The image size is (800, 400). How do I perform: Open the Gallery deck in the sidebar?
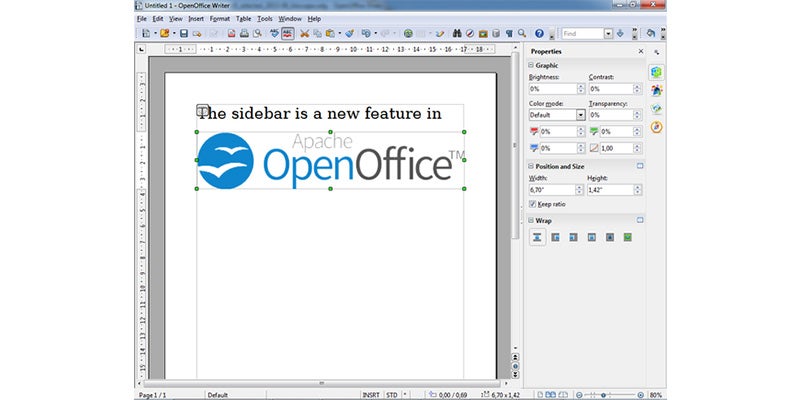[656, 109]
